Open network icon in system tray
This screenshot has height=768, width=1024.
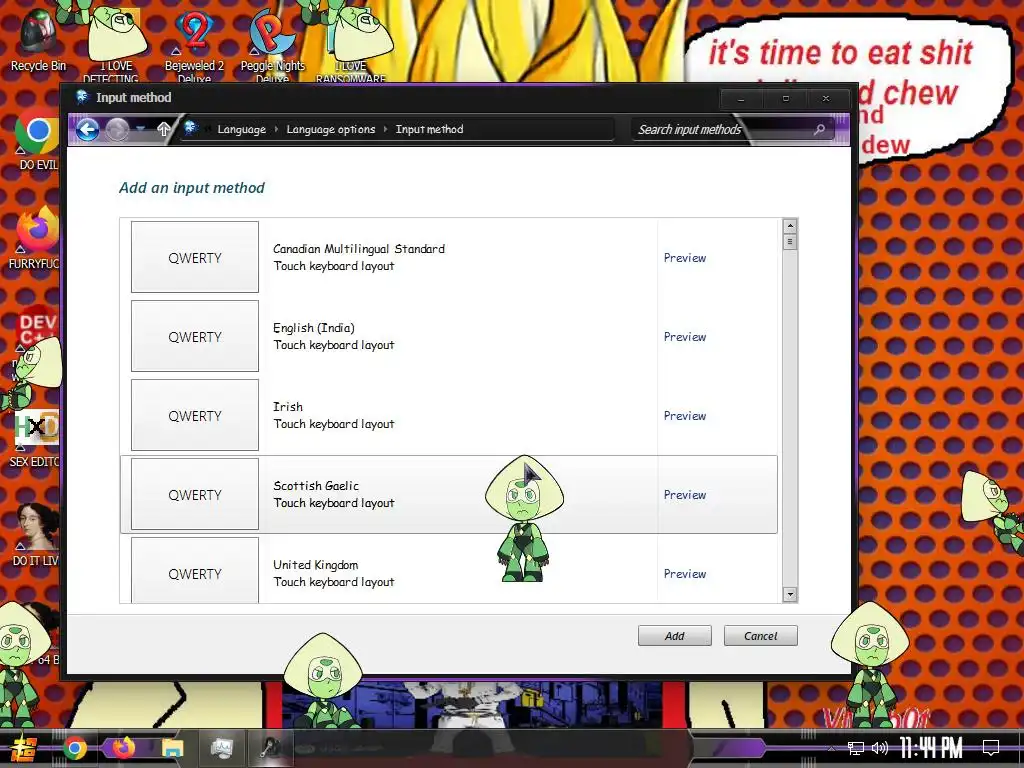click(856, 748)
